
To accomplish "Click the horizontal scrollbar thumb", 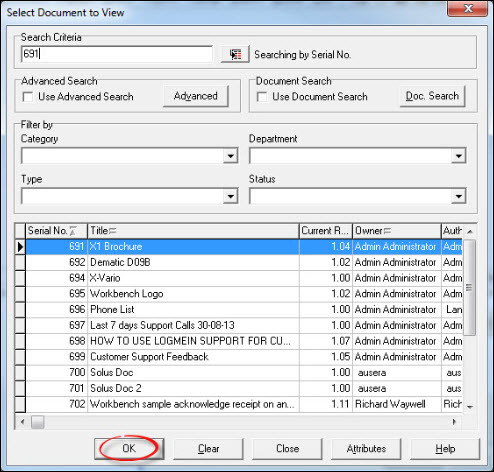I will coord(38,422).
